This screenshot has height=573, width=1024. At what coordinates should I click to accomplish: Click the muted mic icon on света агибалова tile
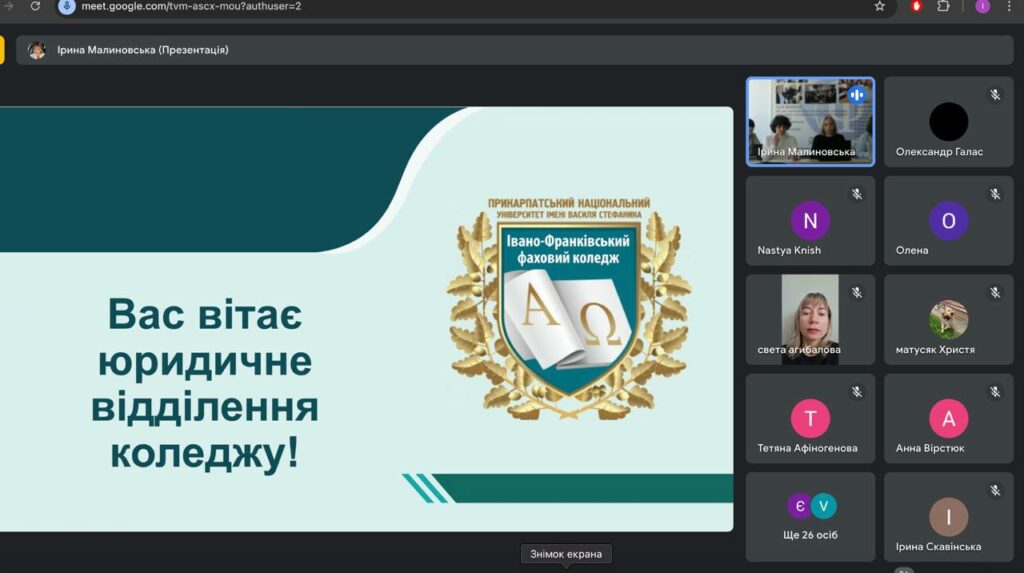click(857, 293)
